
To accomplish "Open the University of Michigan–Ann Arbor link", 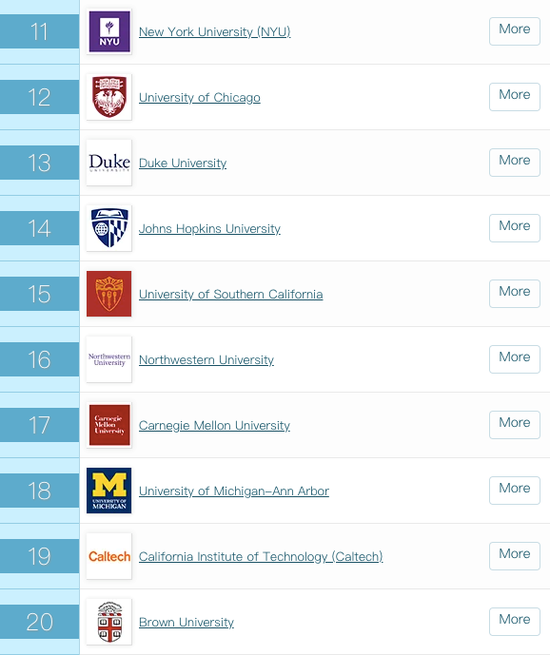I will tap(234, 491).
